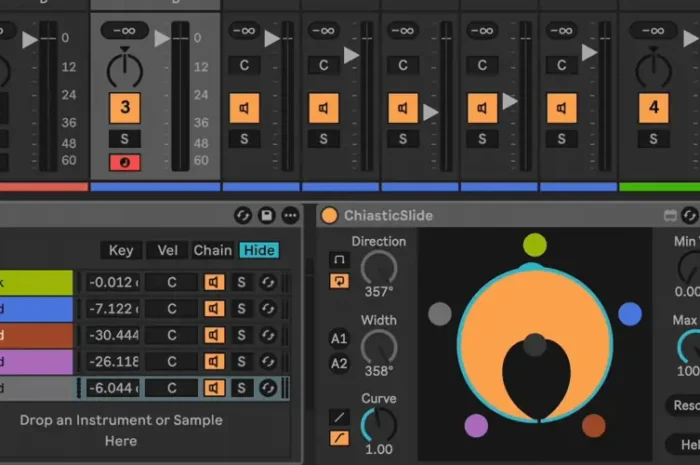Image resolution: width=700 pixels, height=465 pixels.
Task: Click the dark center handle inside the orange circle
Action: (x=534, y=345)
